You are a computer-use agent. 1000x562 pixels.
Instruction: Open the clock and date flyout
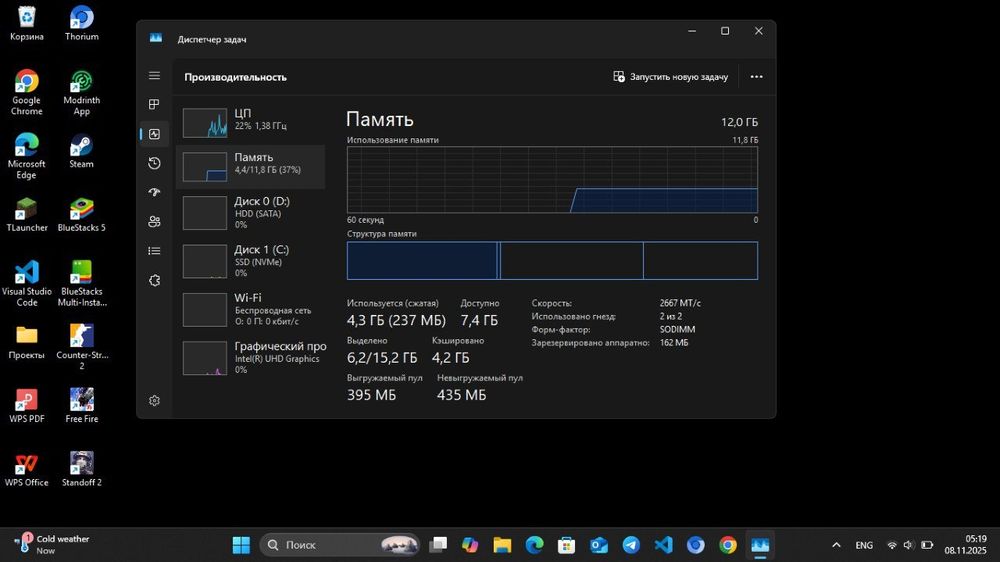point(966,544)
